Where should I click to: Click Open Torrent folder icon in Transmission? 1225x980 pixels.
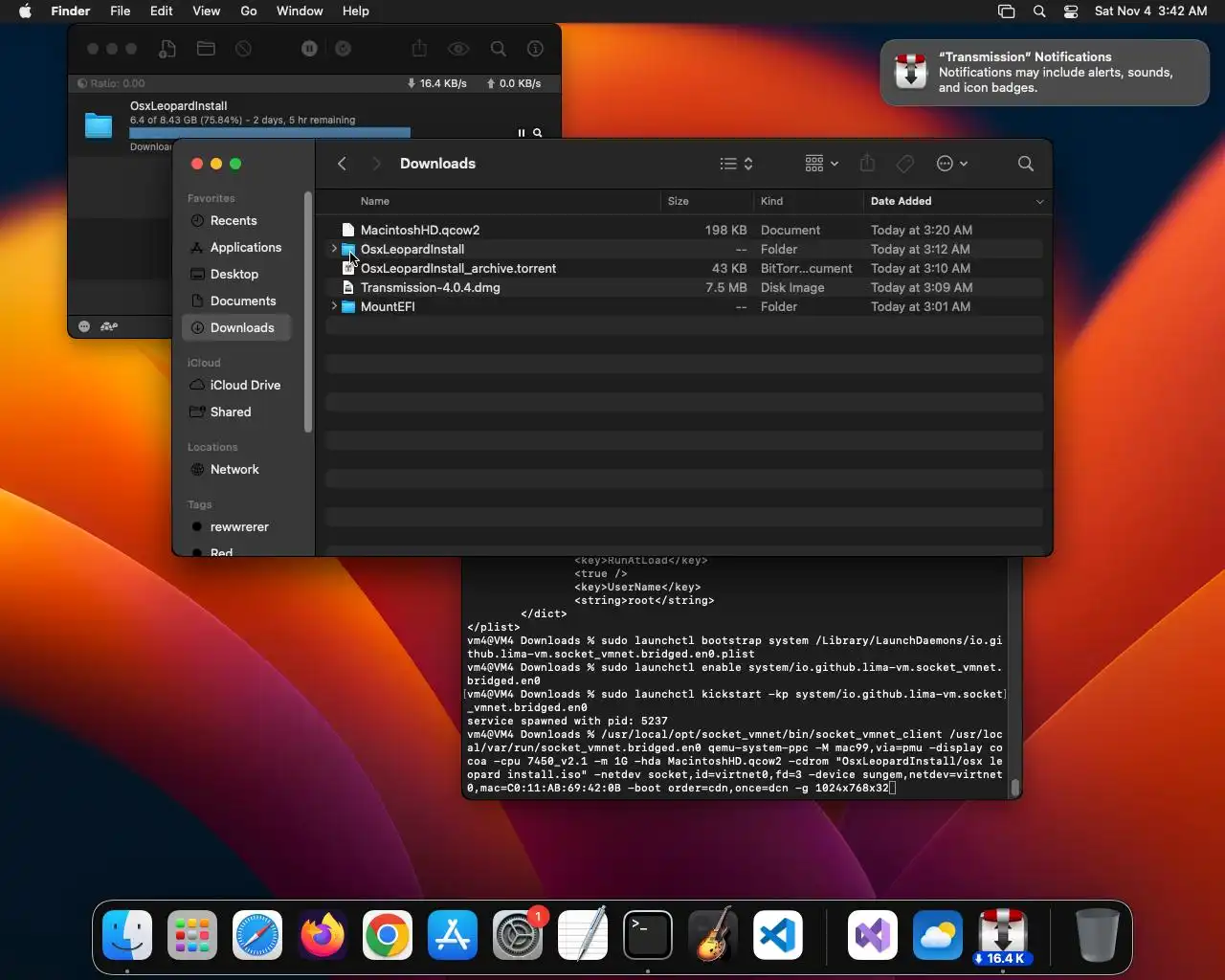[x=206, y=49]
